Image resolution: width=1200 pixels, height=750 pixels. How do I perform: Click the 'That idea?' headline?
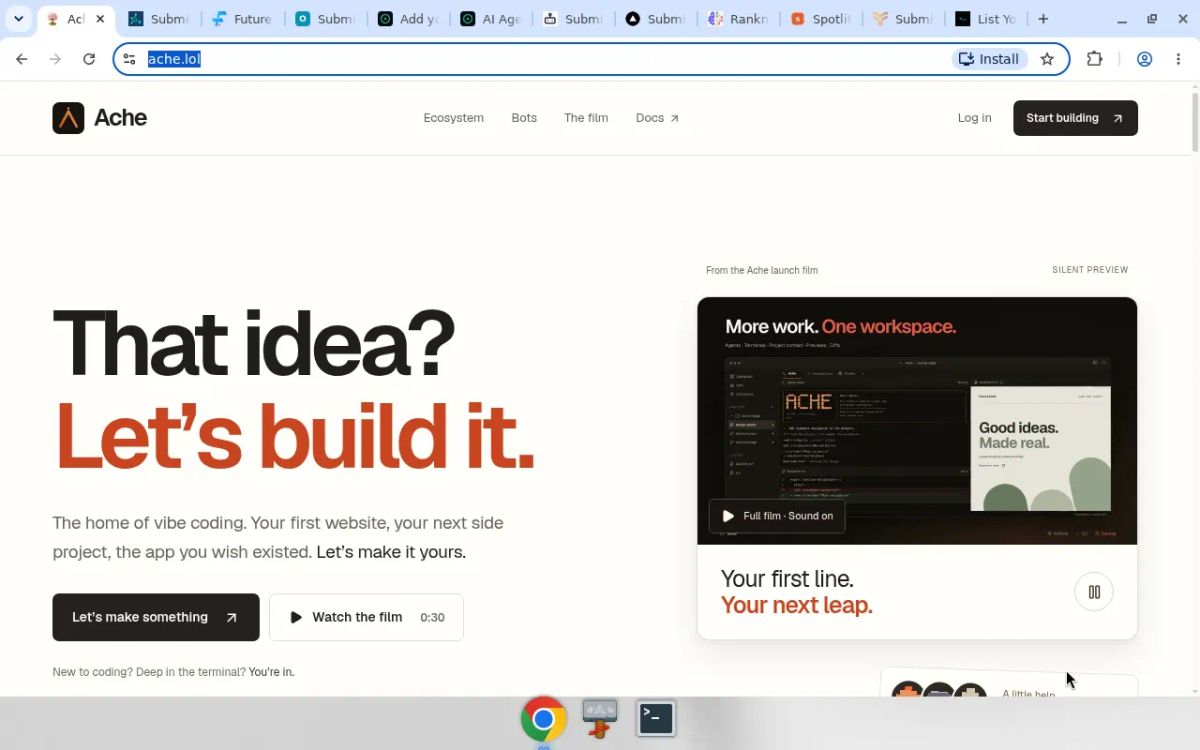click(x=254, y=344)
